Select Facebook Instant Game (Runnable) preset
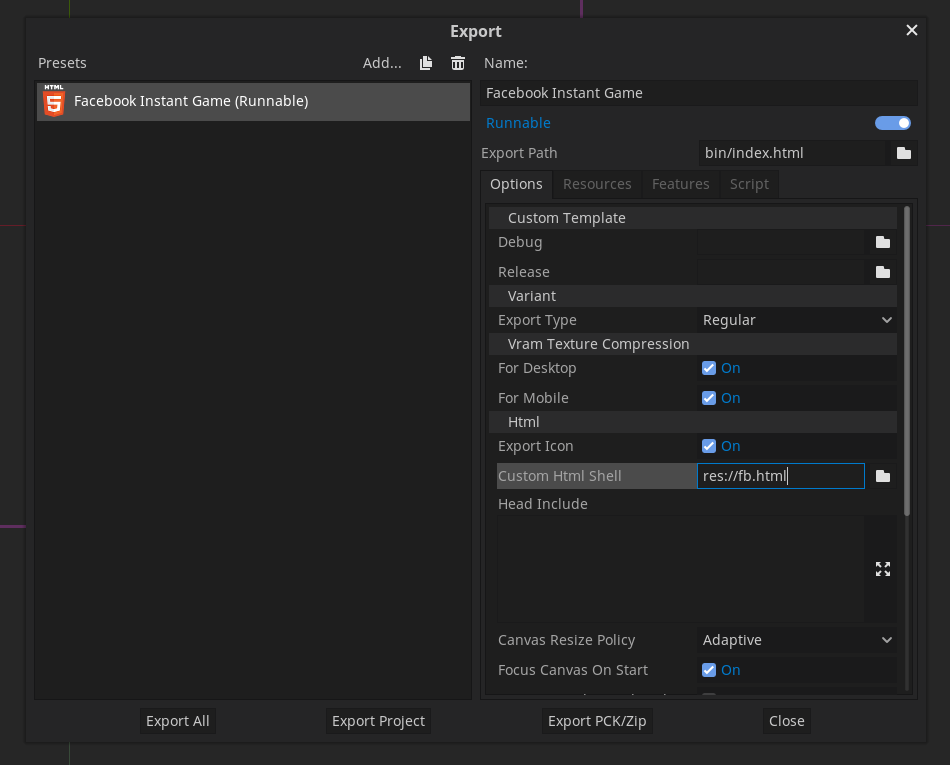Image resolution: width=950 pixels, height=765 pixels. 253,101
